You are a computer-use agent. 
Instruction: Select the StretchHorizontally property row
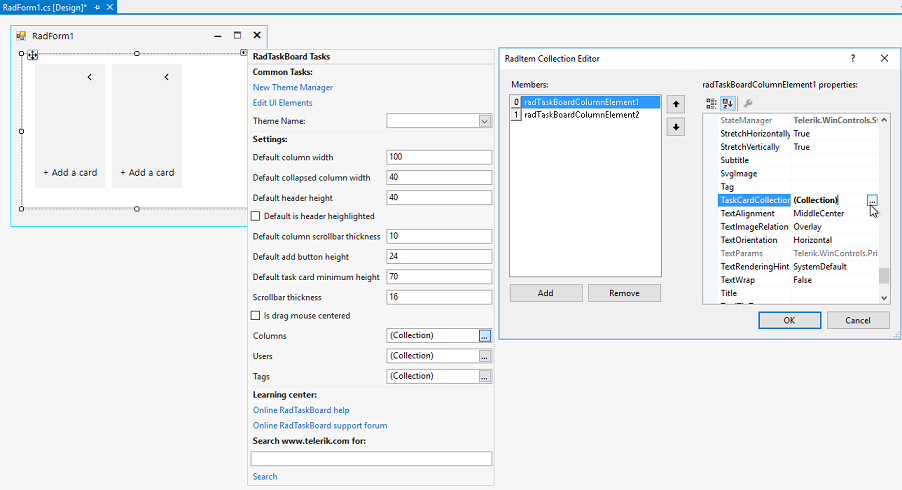[x=798, y=133]
